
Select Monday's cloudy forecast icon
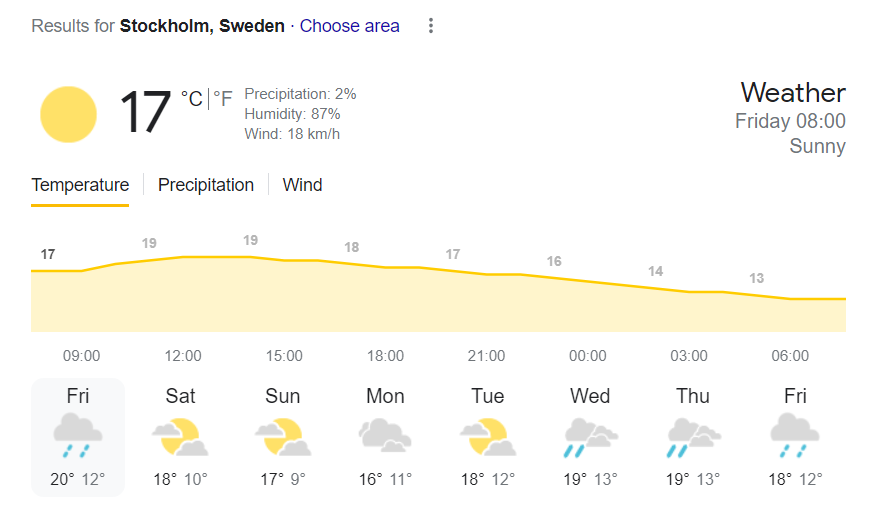[x=385, y=435]
